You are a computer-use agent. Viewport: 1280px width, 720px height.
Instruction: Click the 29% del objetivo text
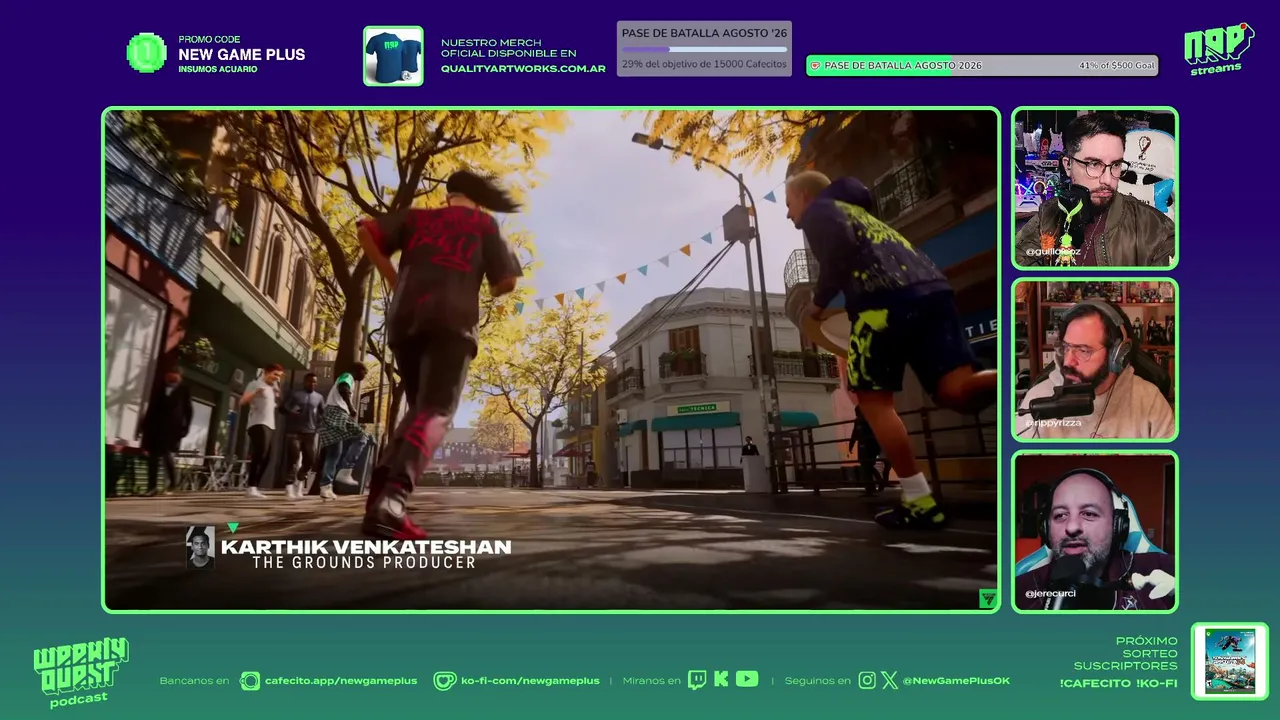point(704,64)
